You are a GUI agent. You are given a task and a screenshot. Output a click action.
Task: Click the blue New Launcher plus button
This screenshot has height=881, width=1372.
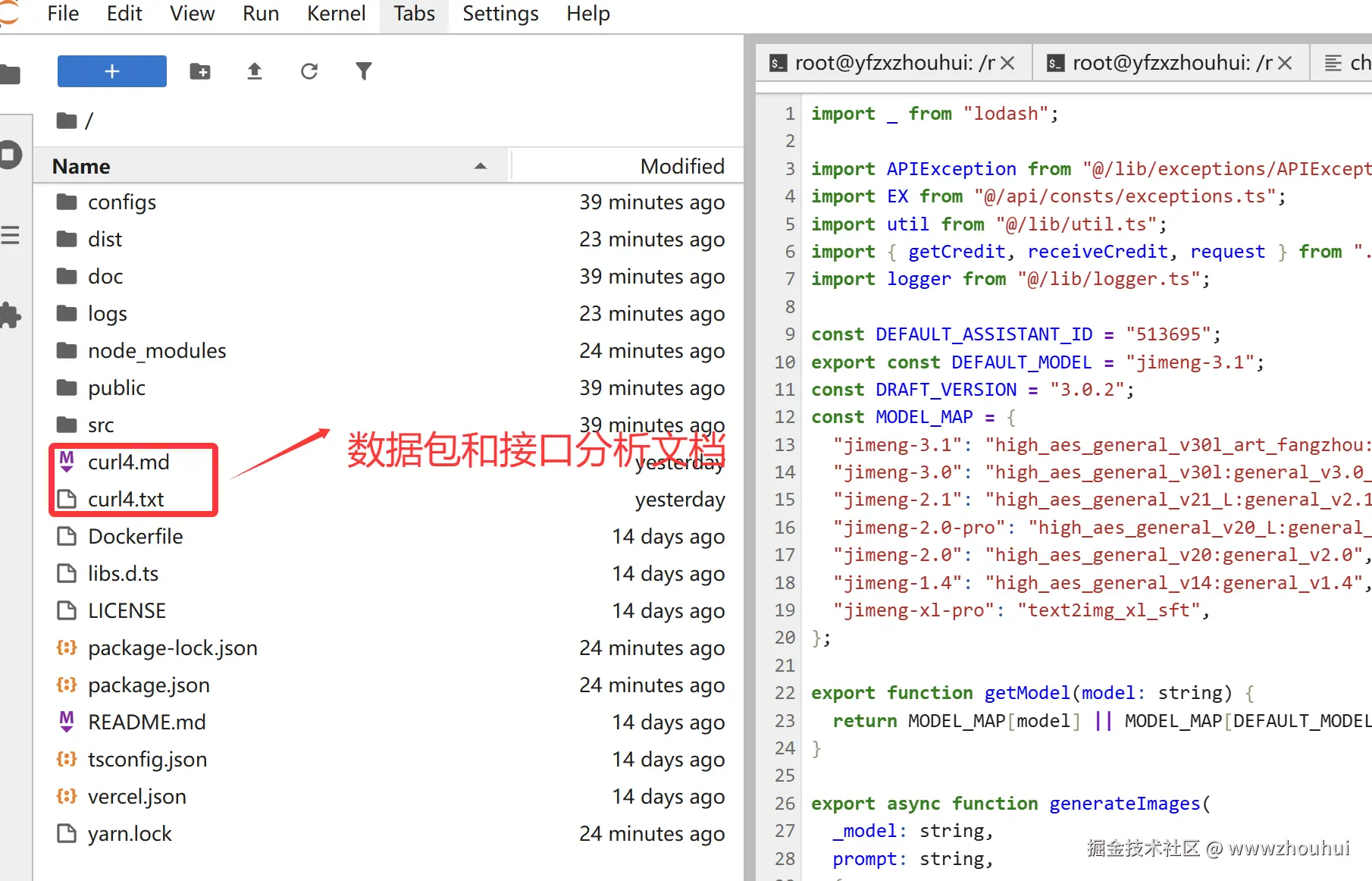pos(111,71)
